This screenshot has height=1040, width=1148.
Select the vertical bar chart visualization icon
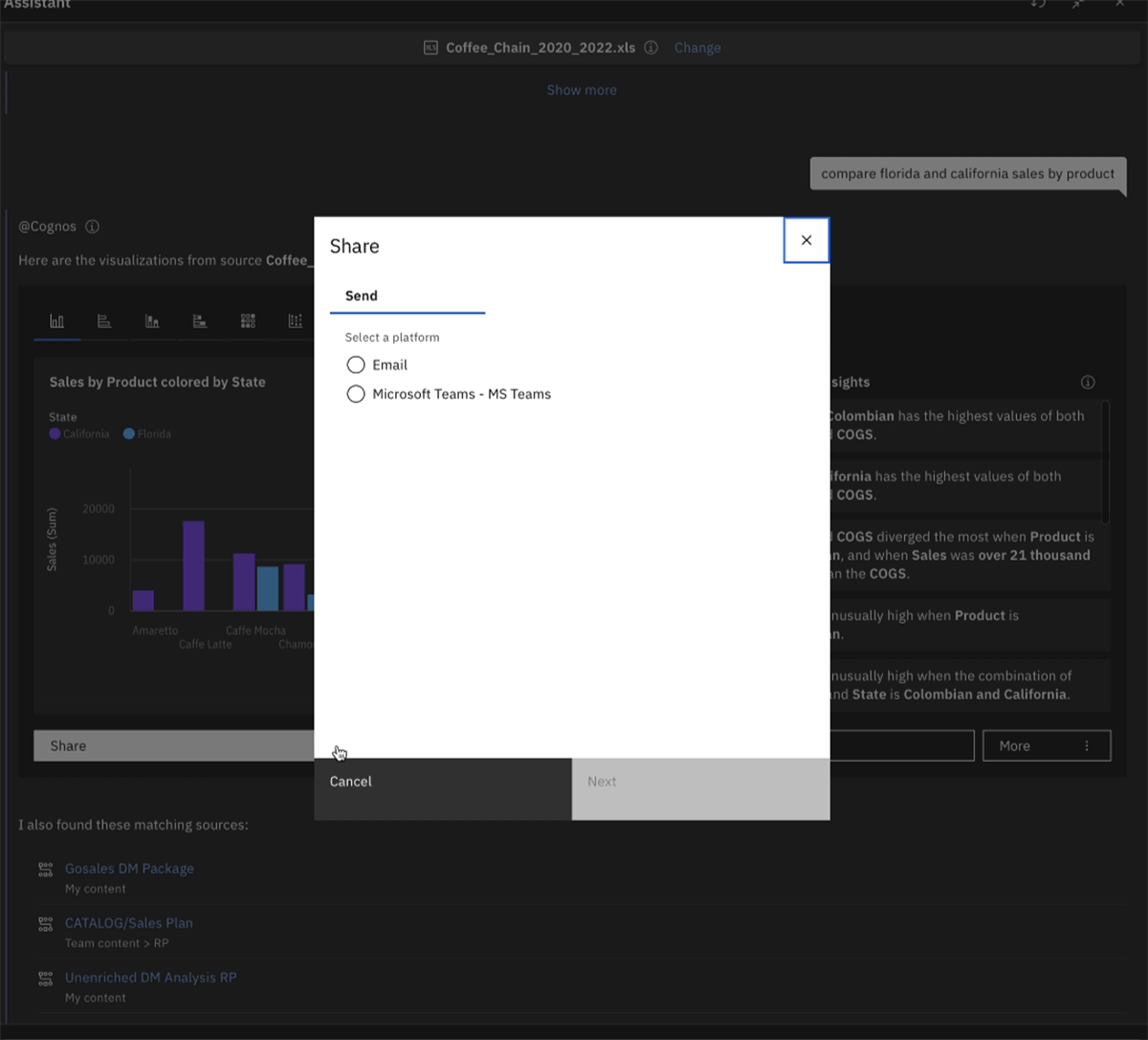click(56, 321)
